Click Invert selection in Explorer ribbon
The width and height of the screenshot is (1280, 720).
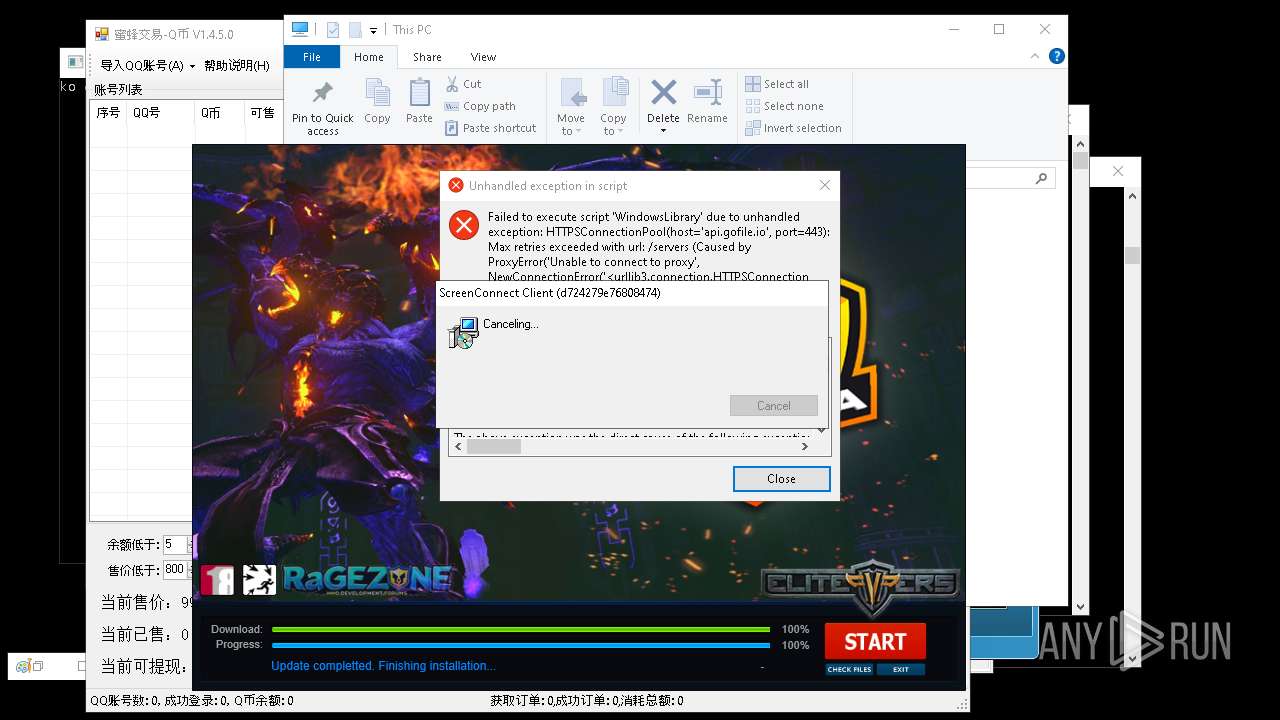[794, 128]
